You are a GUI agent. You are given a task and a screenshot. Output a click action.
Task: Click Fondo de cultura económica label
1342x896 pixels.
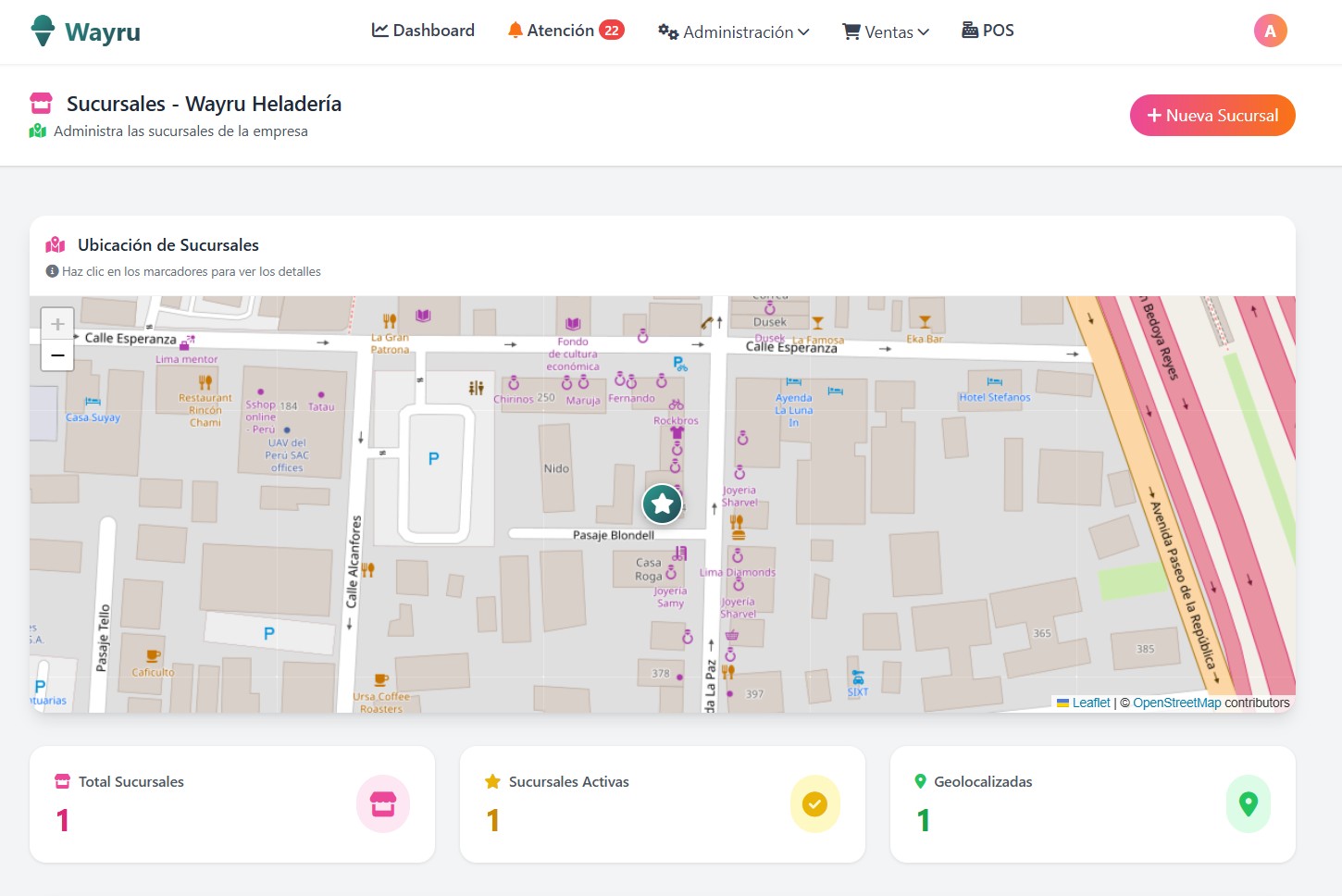[x=573, y=354]
